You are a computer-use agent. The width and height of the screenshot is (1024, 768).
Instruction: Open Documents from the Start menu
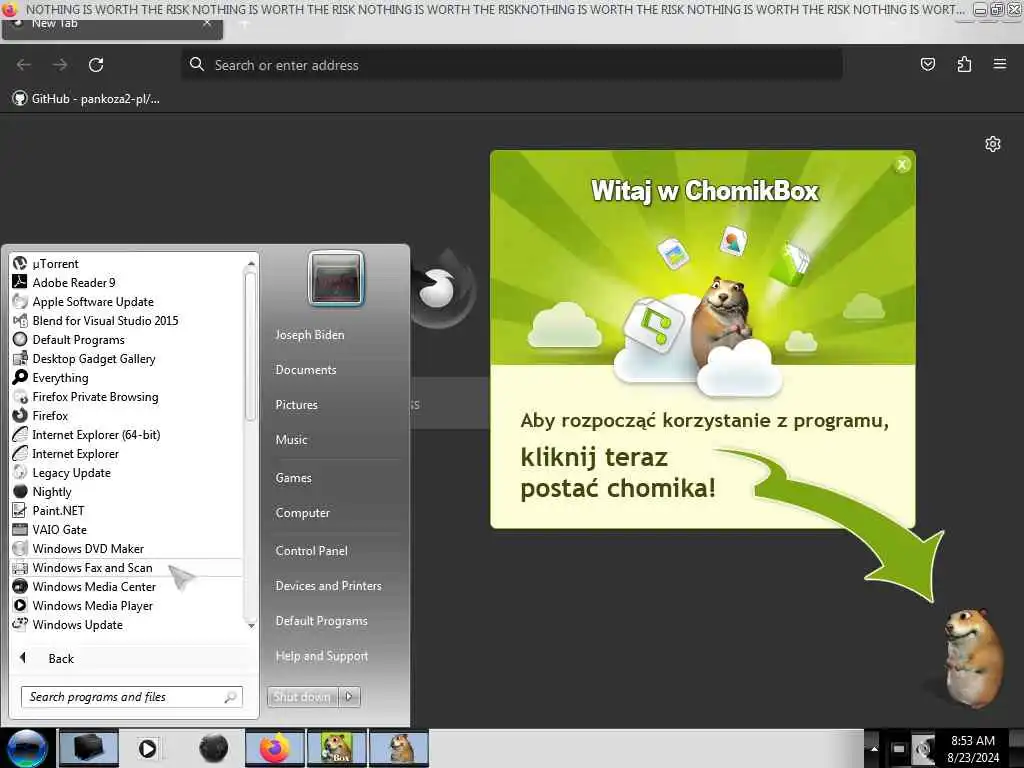point(306,370)
